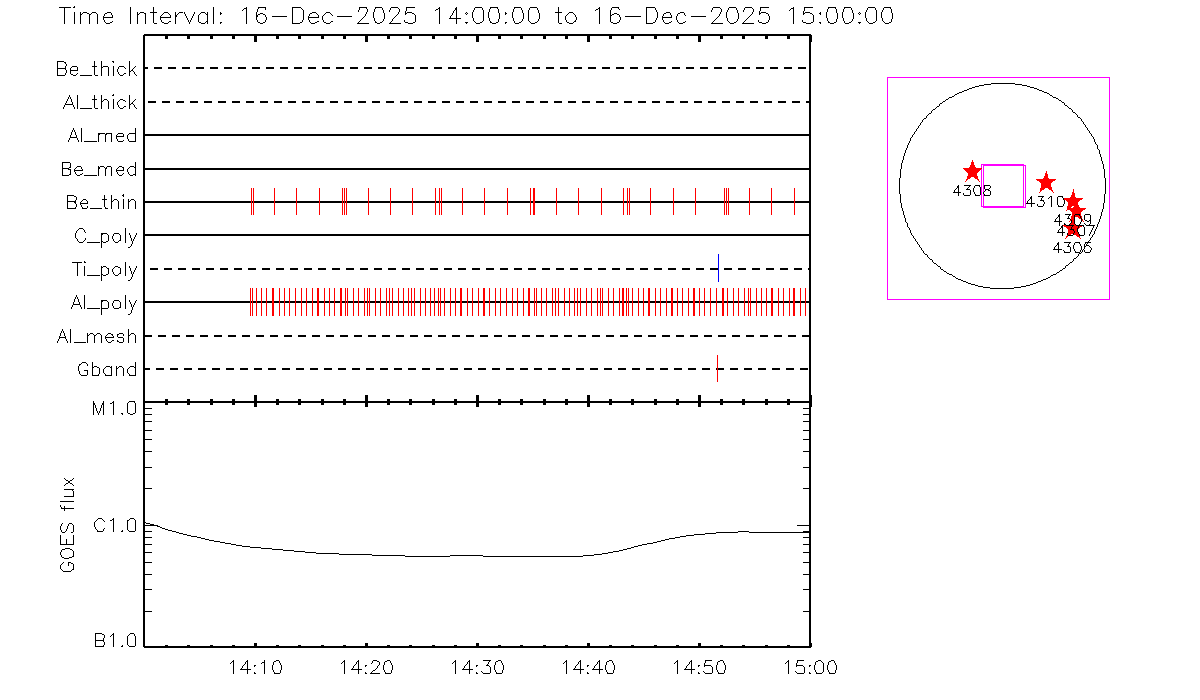Click the 4305 active region label
The image size is (1200, 700).
pyautogui.click(x=1073, y=248)
